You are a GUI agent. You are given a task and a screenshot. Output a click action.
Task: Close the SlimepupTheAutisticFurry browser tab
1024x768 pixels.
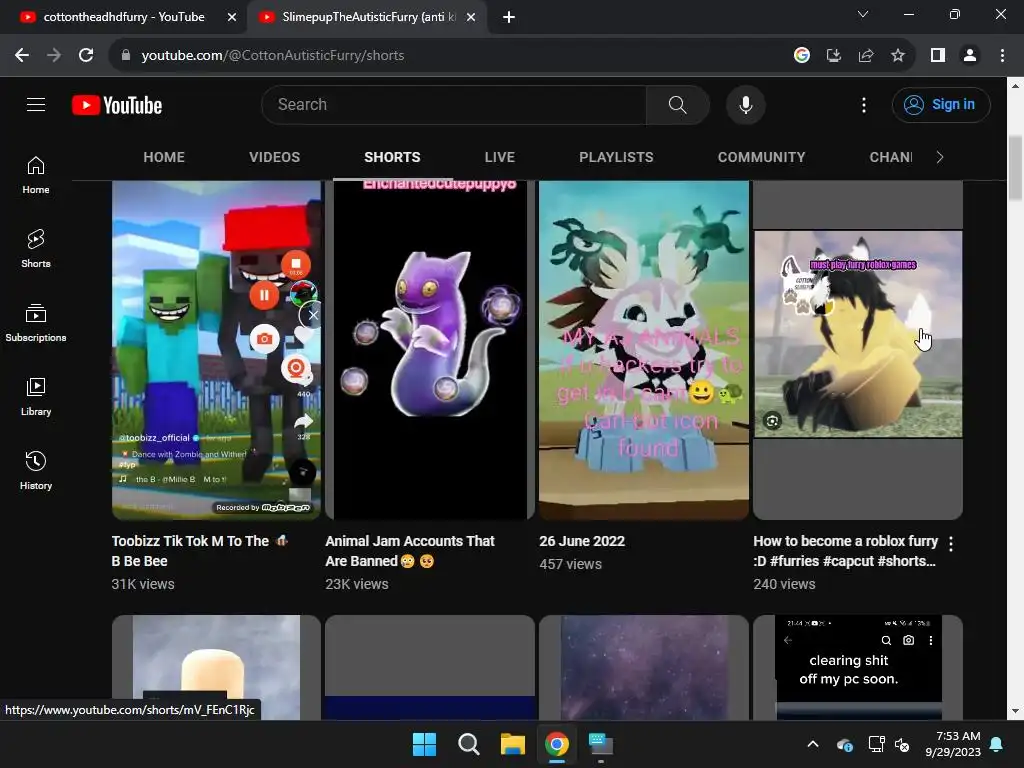[x=471, y=17]
